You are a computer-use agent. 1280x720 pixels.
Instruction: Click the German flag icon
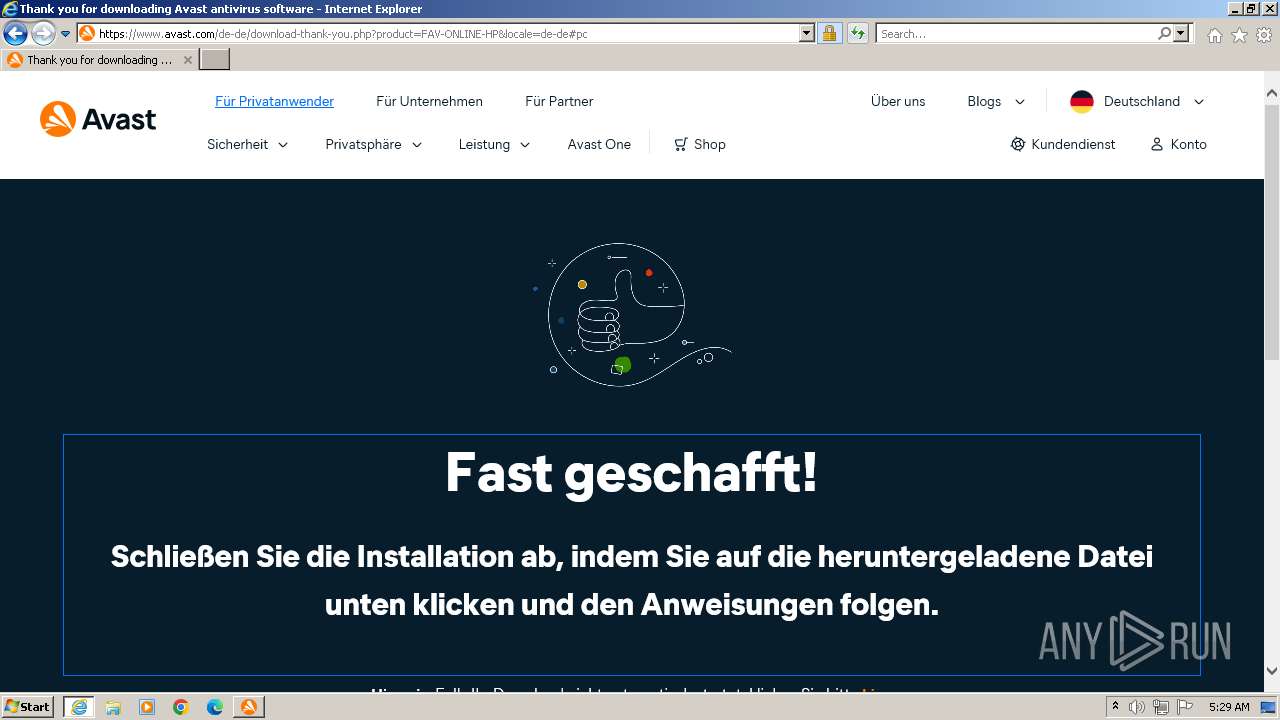[1082, 101]
